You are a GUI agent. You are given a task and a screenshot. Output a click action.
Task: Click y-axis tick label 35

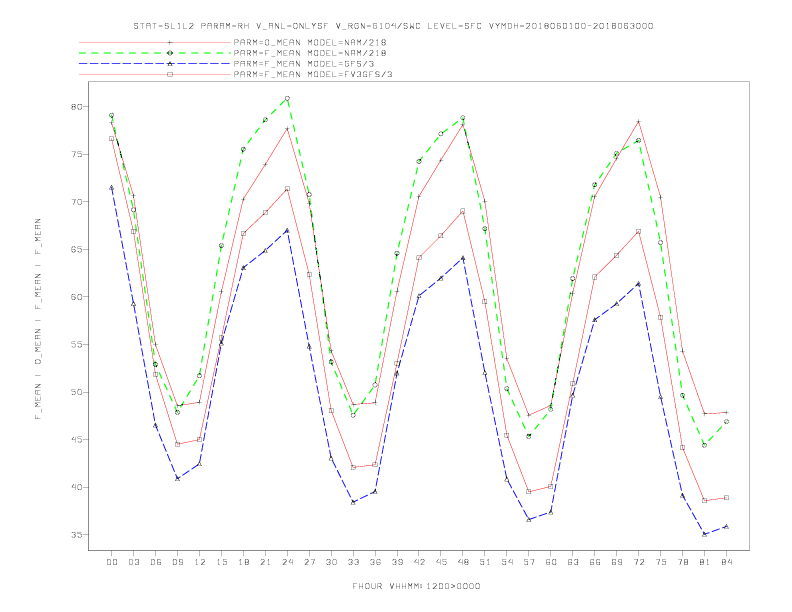[x=76, y=535]
